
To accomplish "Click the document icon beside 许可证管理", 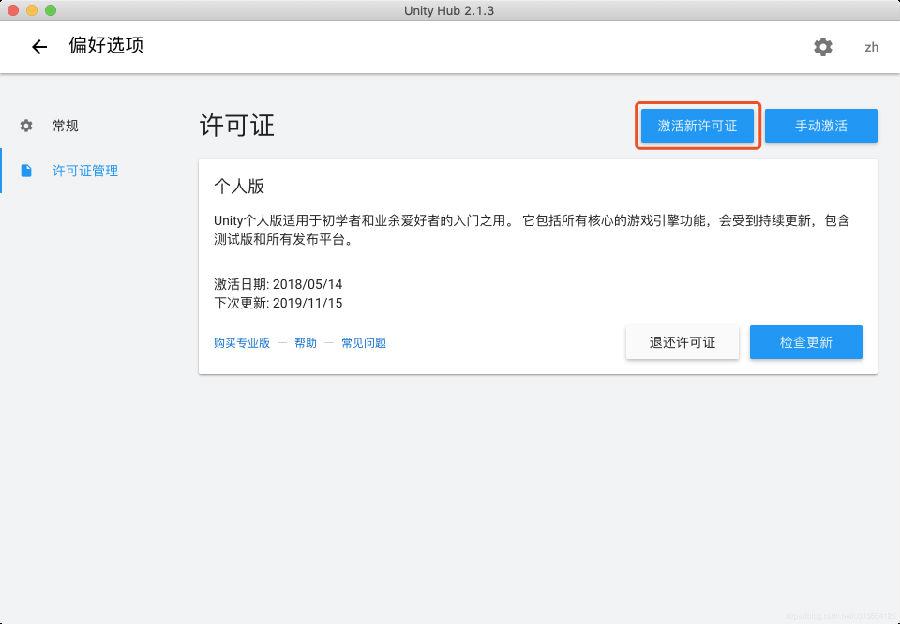I will [26, 170].
